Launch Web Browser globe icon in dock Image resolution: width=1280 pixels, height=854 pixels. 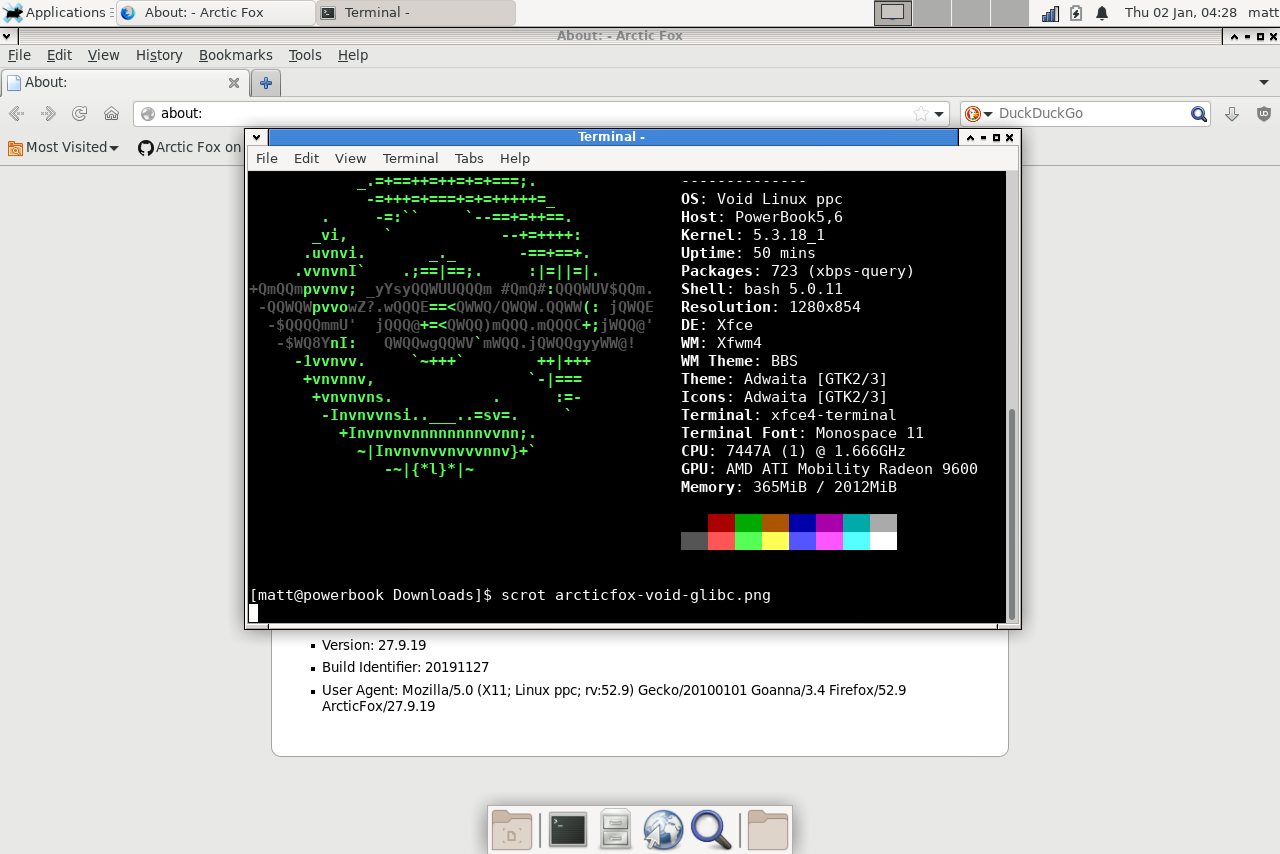coord(663,830)
